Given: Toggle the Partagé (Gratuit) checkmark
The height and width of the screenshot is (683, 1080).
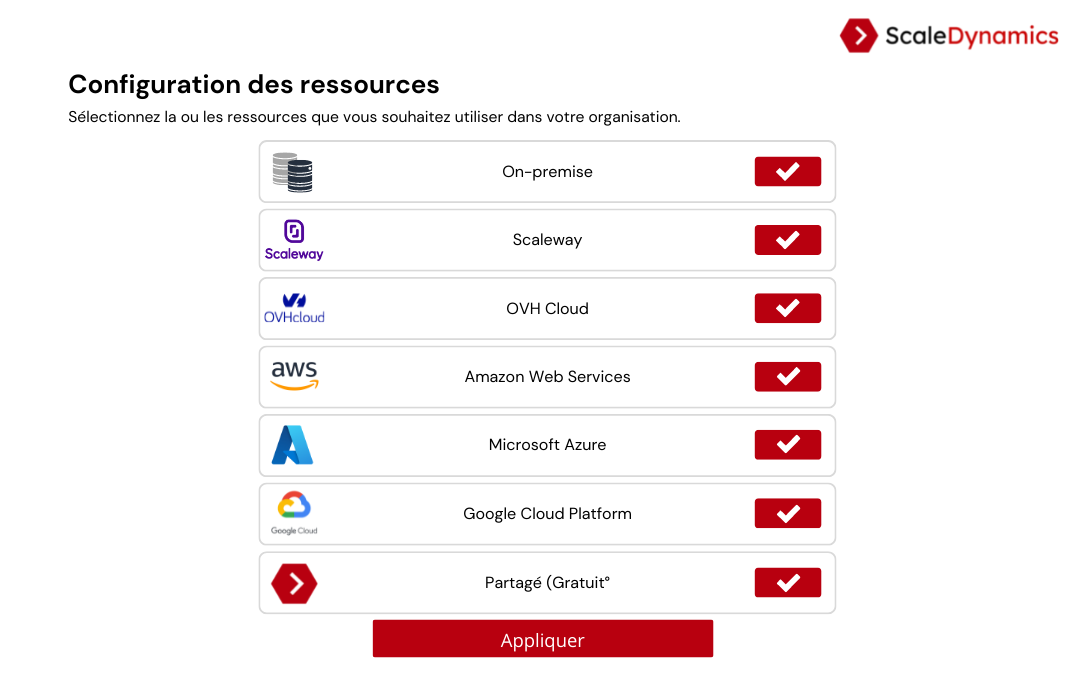Looking at the screenshot, I should [788, 582].
